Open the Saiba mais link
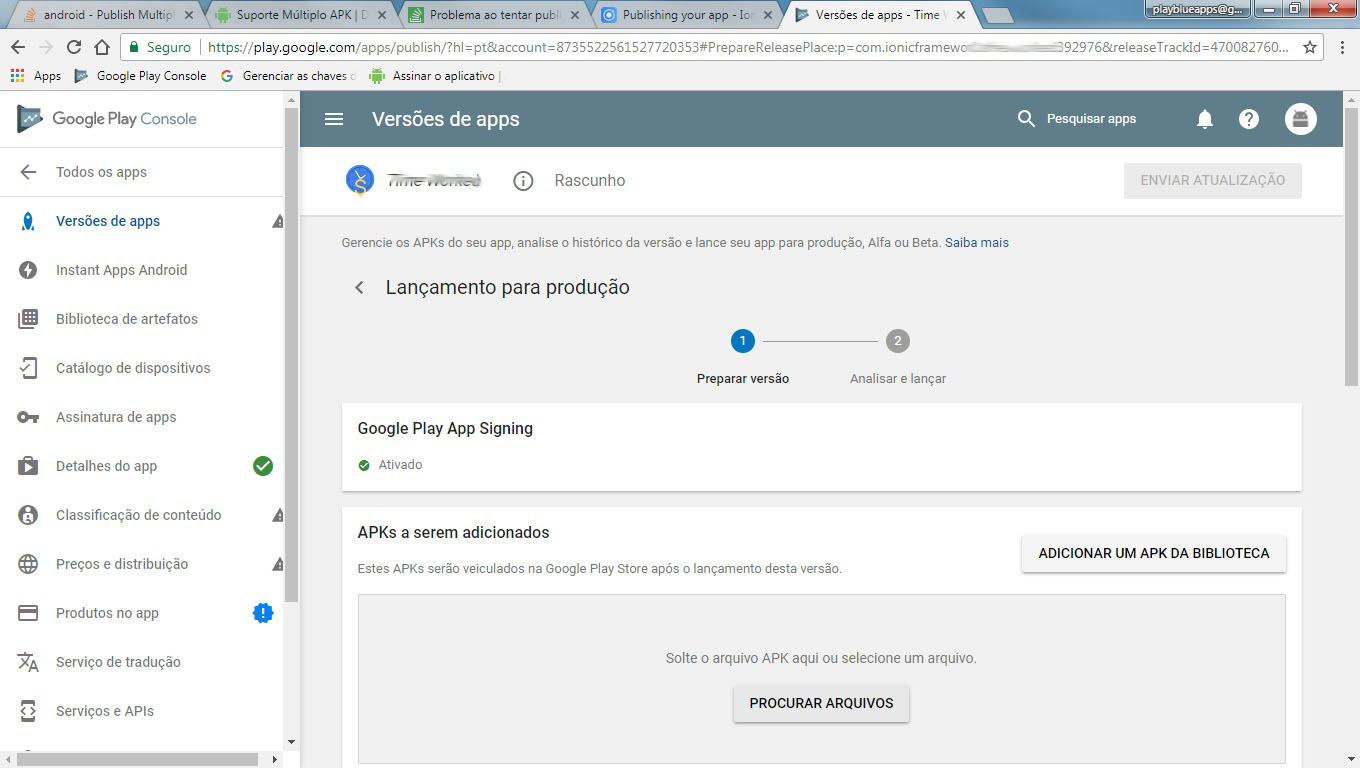 click(x=977, y=243)
